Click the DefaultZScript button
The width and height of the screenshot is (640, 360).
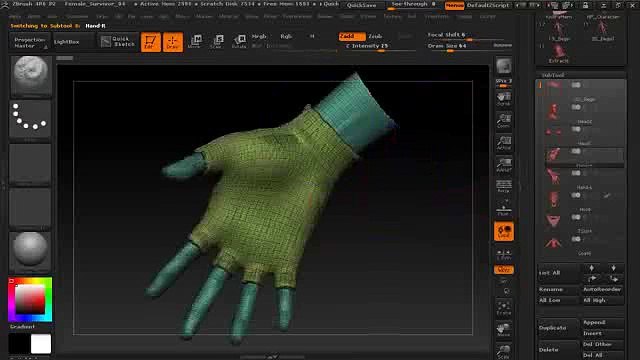pos(488,5)
